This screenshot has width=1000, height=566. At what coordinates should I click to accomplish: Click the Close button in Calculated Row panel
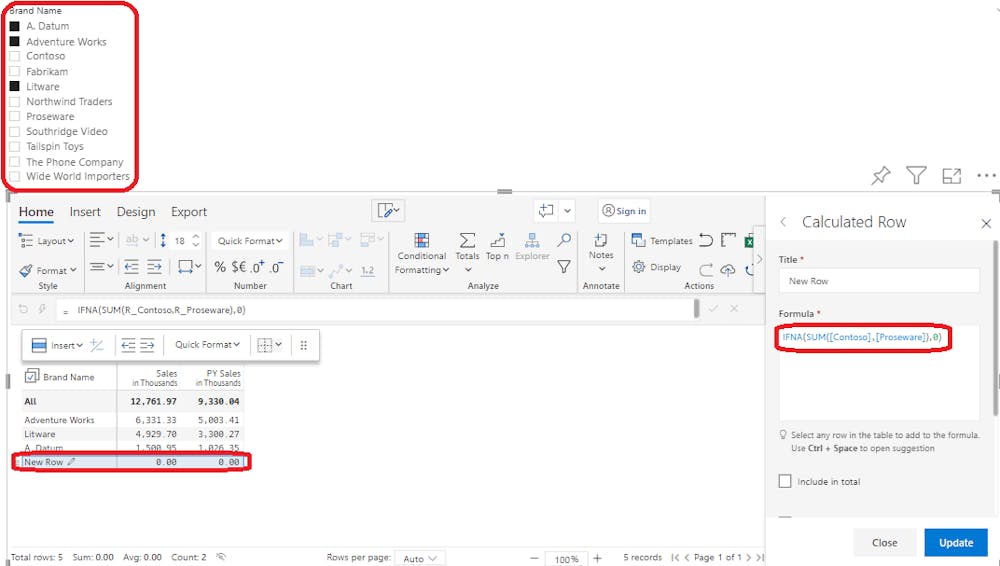coord(885,542)
